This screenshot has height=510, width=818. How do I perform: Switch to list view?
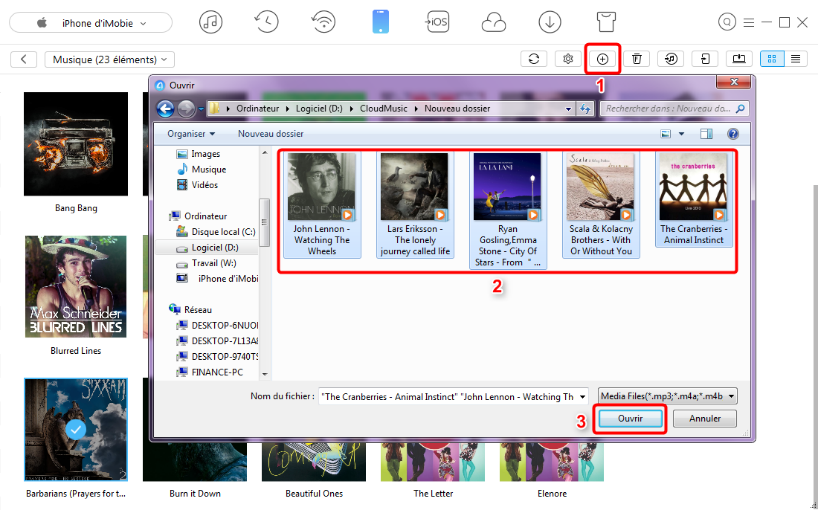click(796, 59)
